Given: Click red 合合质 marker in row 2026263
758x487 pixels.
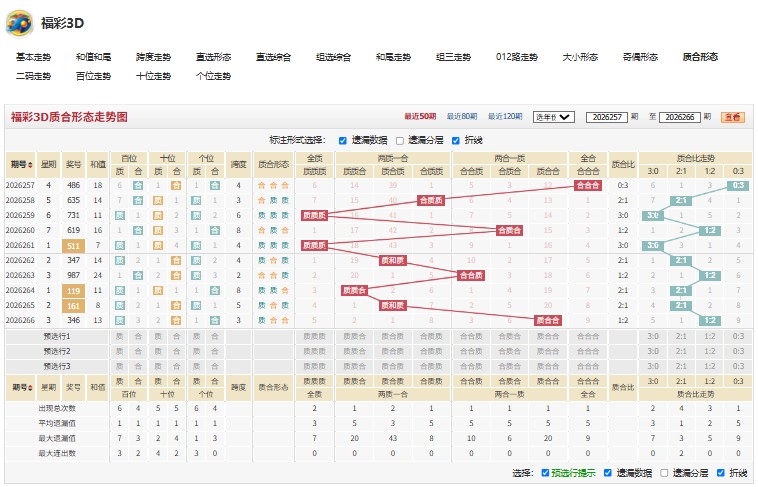Looking at the screenshot, I should pyautogui.click(x=471, y=275).
